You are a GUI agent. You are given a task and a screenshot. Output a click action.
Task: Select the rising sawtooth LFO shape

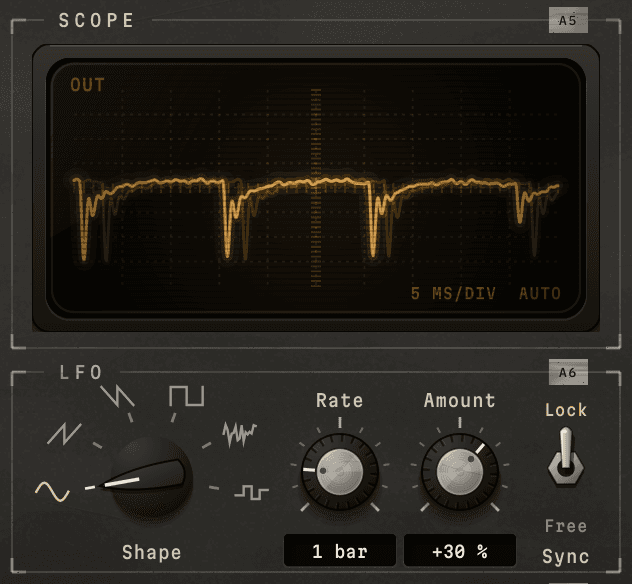64,434
